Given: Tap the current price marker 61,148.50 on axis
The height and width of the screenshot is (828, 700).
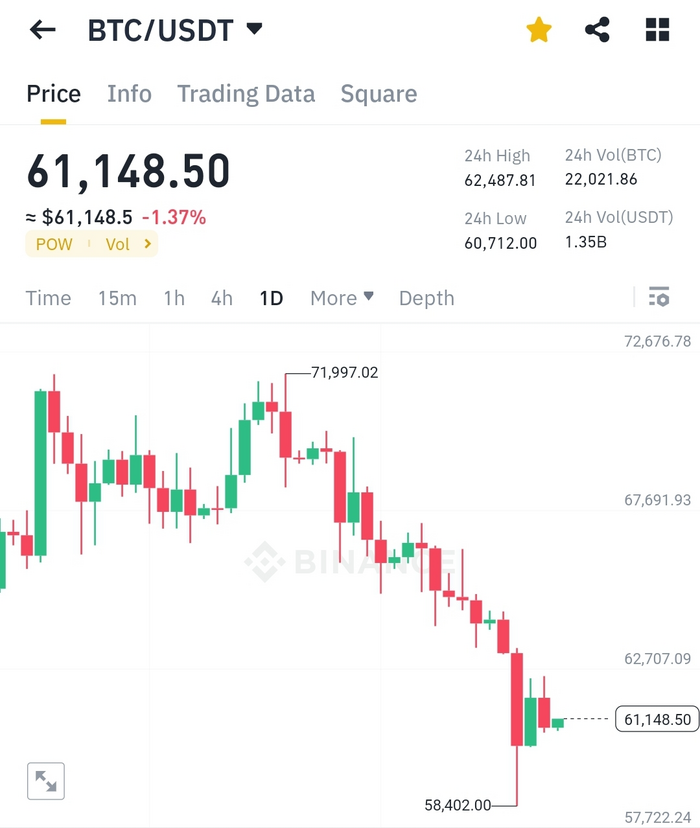Looking at the screenshot, I should (656, 719).
